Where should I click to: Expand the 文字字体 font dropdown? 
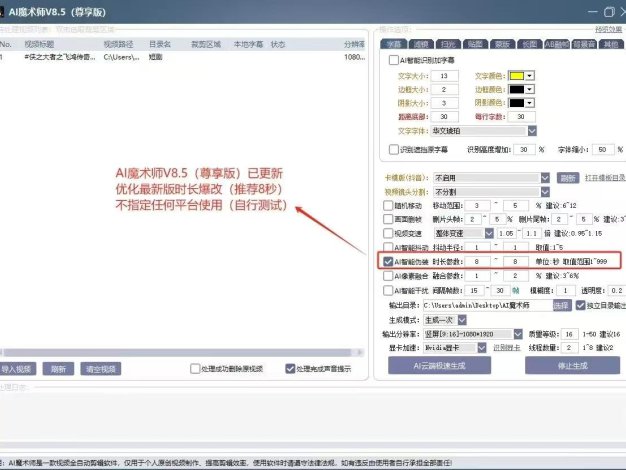(x=532, y=131)
